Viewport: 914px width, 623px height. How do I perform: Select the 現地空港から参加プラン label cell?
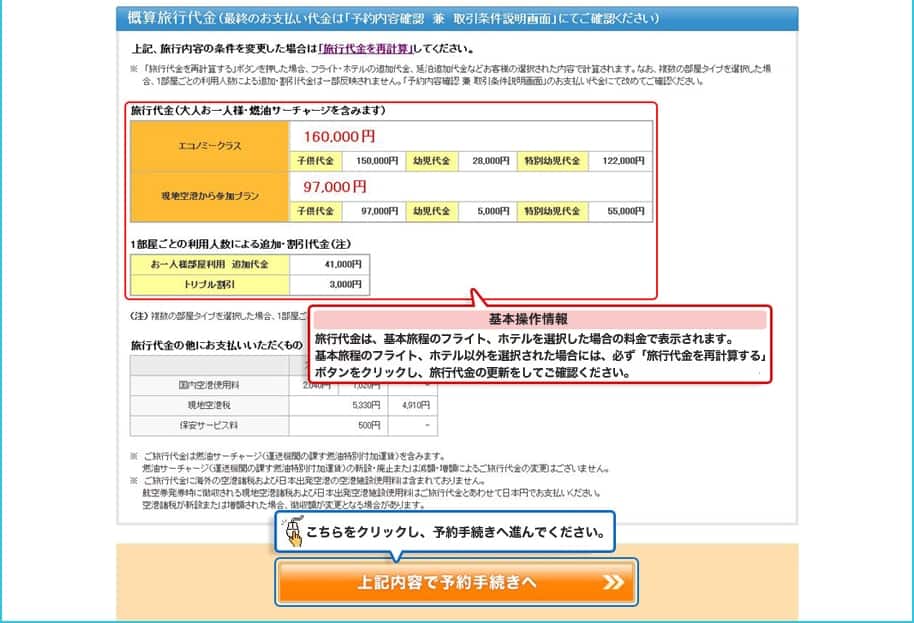209,197
